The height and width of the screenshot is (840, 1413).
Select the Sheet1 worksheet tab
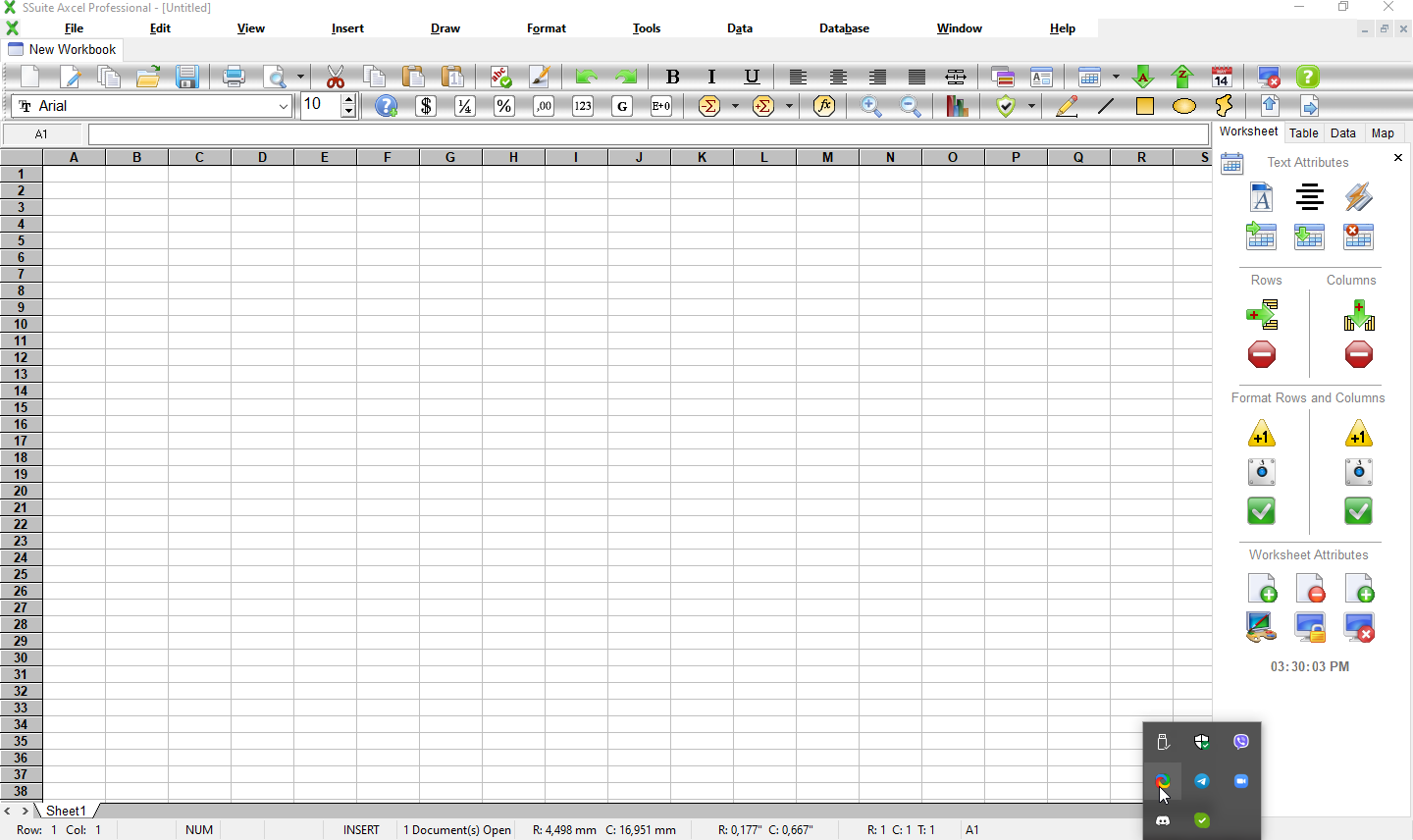[x=66, y=811]
